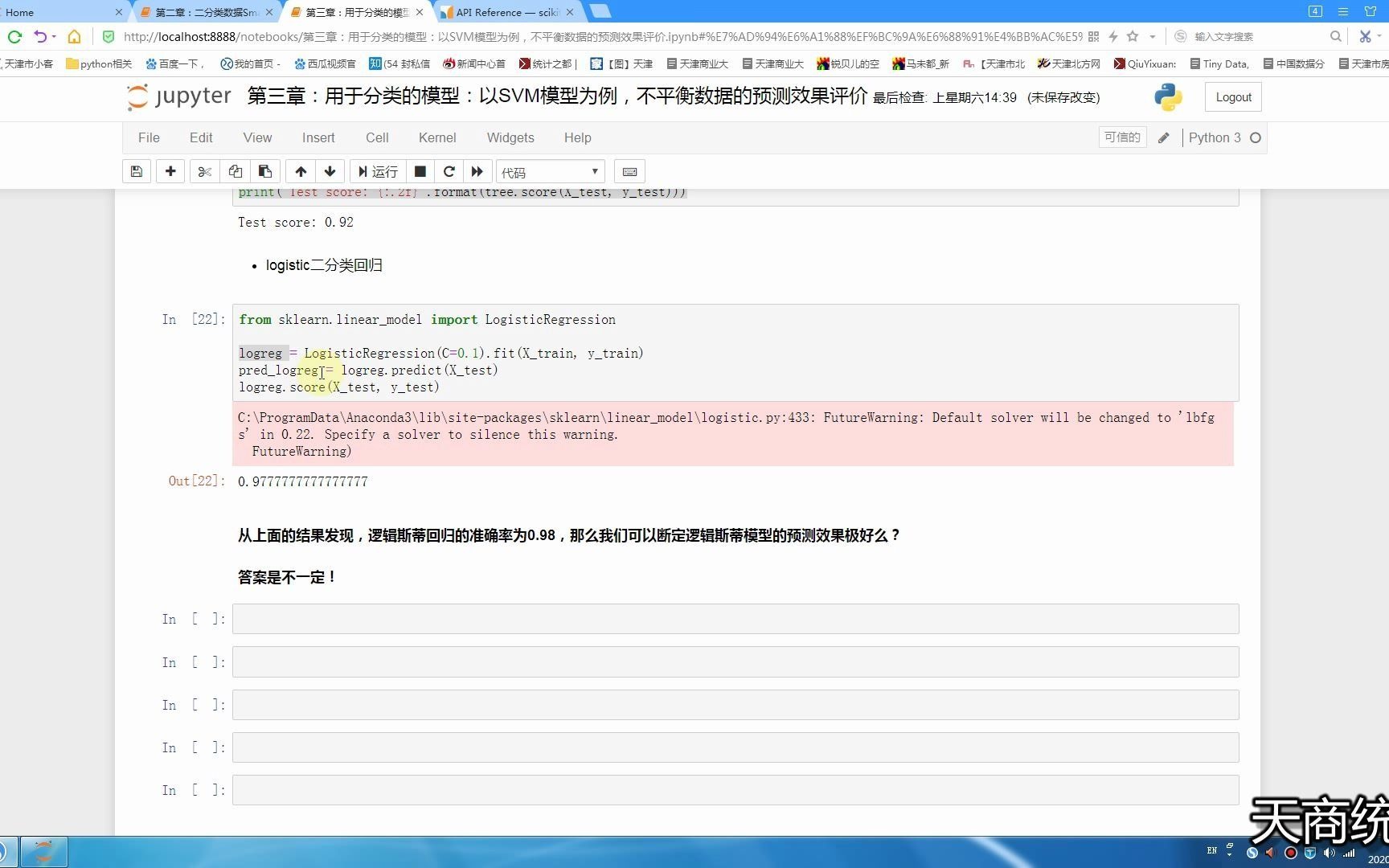
Task: Restart the kernel icon
Action: tap(449, 171)
